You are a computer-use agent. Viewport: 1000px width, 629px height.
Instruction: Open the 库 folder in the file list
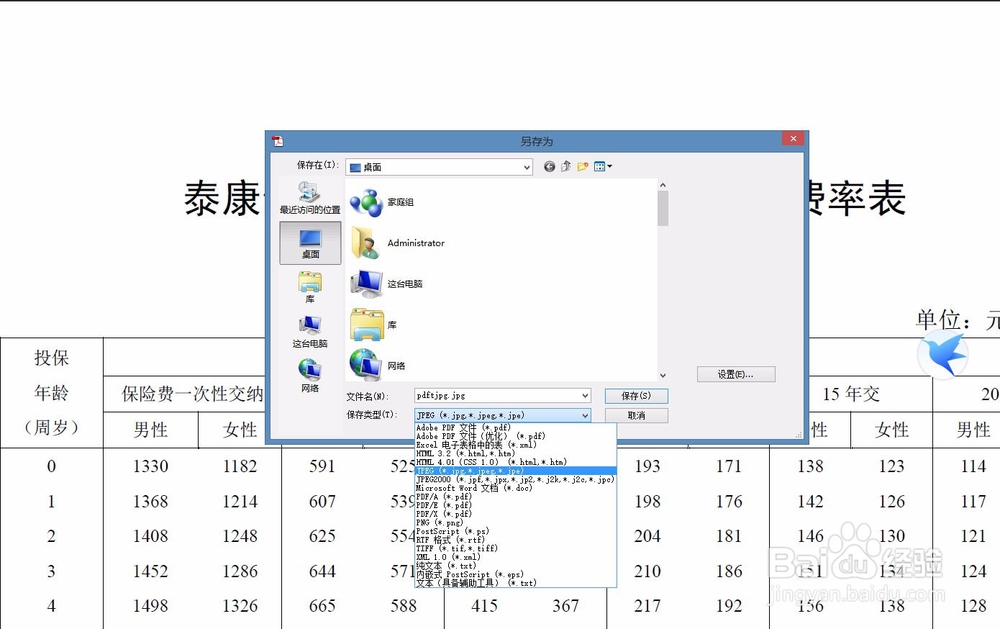pos(373,325)
